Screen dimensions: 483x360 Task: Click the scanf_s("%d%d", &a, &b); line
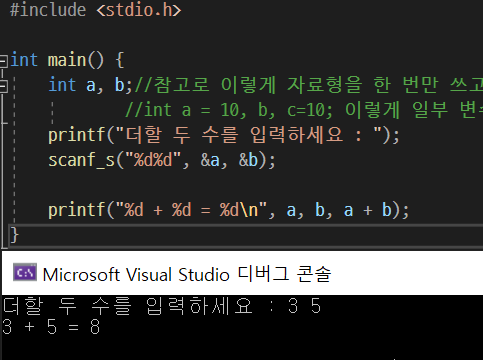point(162,160)
